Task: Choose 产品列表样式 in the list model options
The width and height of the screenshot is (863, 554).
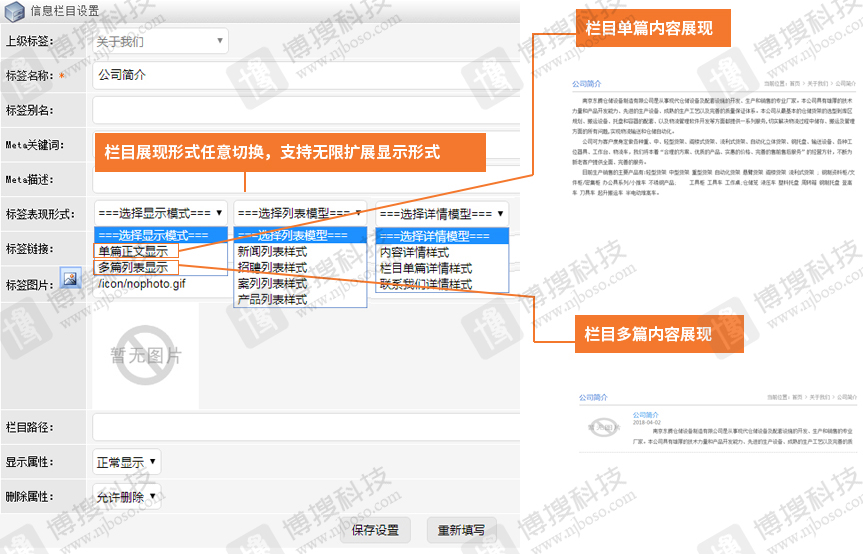Action: coord(272,300)
